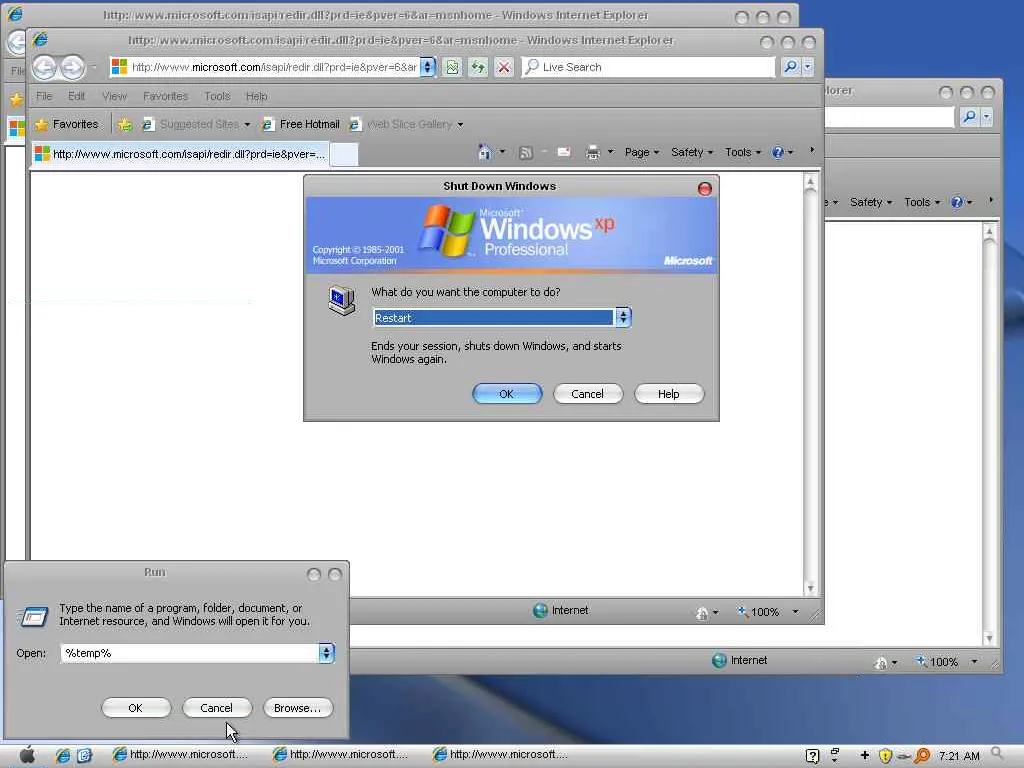Image resolution: width=1024 pixels, height=768 pixels.
Task: Click the Apple logo start button
Action: coord(27,755)
